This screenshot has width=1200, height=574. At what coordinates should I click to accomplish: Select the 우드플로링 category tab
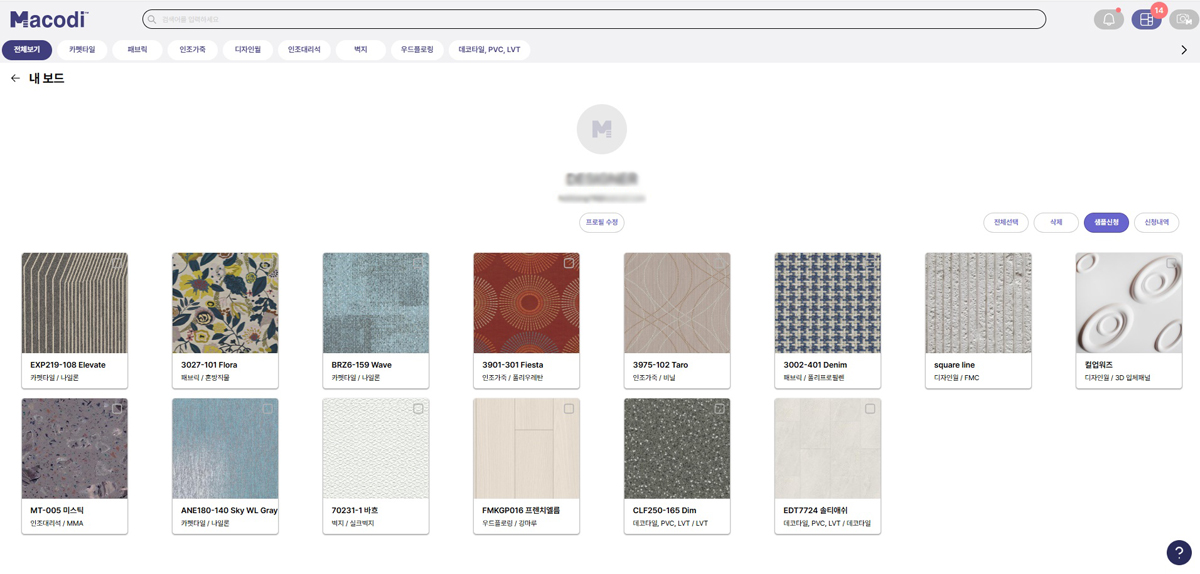417,49
